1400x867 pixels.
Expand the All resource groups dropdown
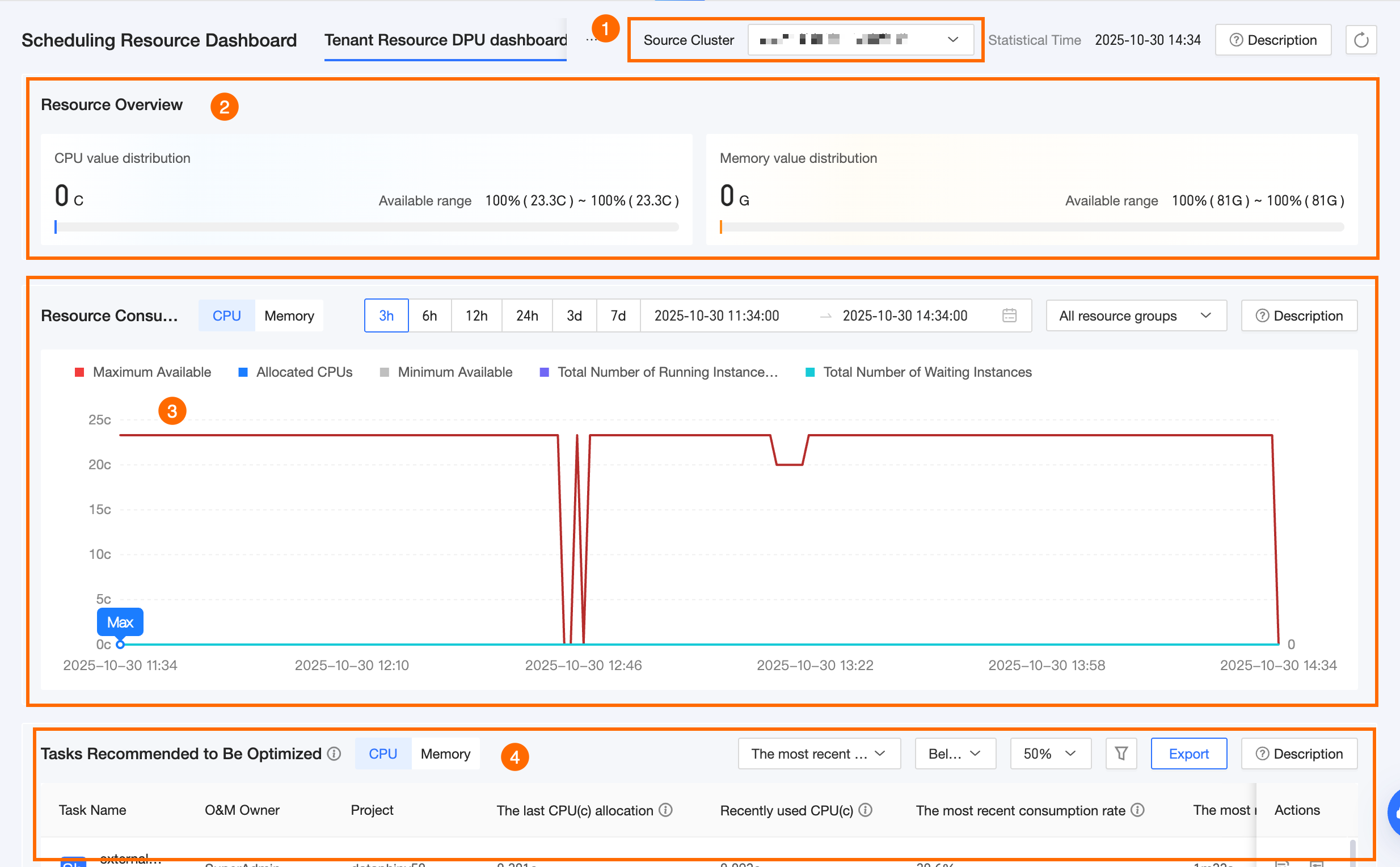click(1136, 315)
